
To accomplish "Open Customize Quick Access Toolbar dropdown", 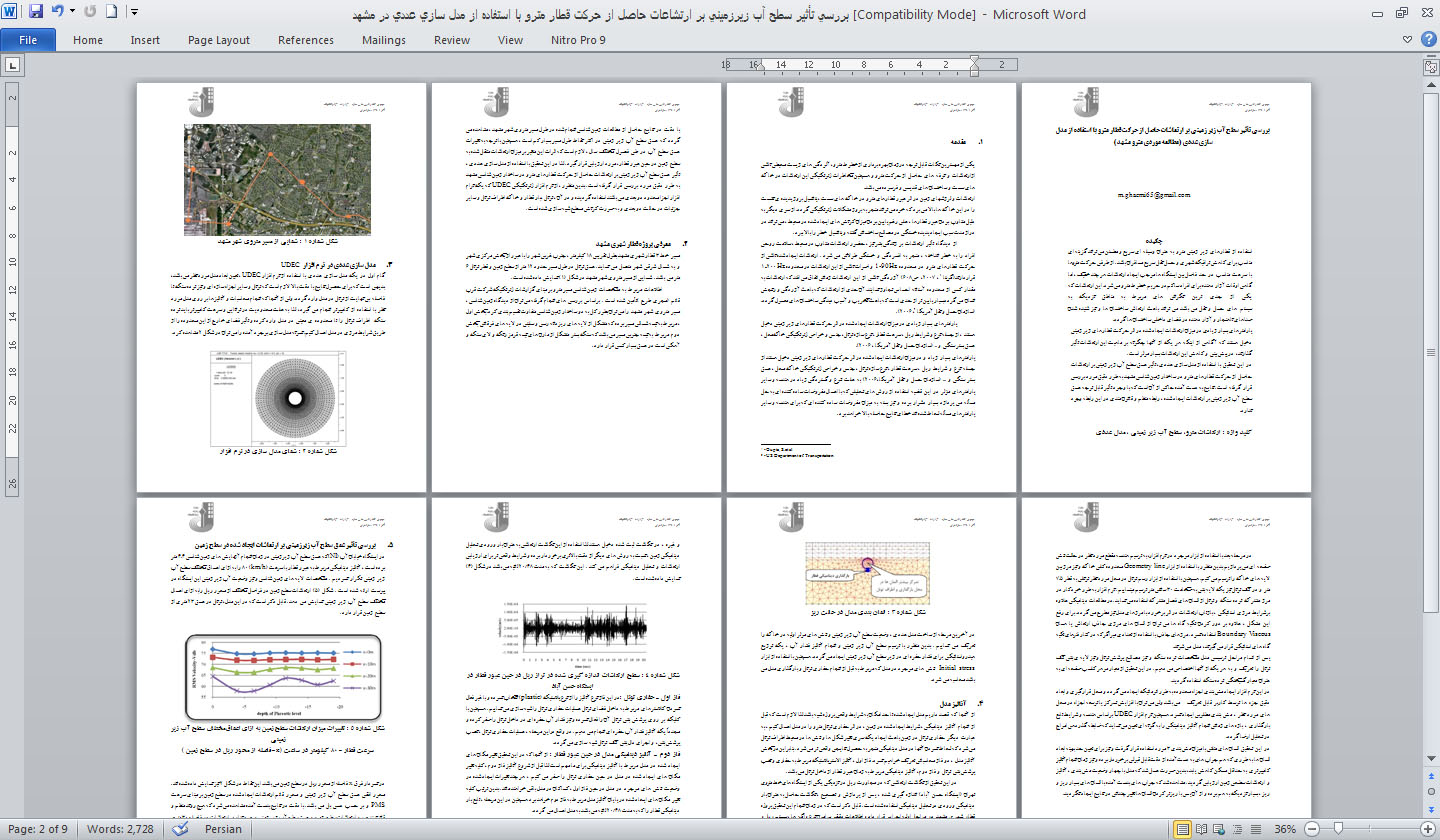I will tap(134, 12).
